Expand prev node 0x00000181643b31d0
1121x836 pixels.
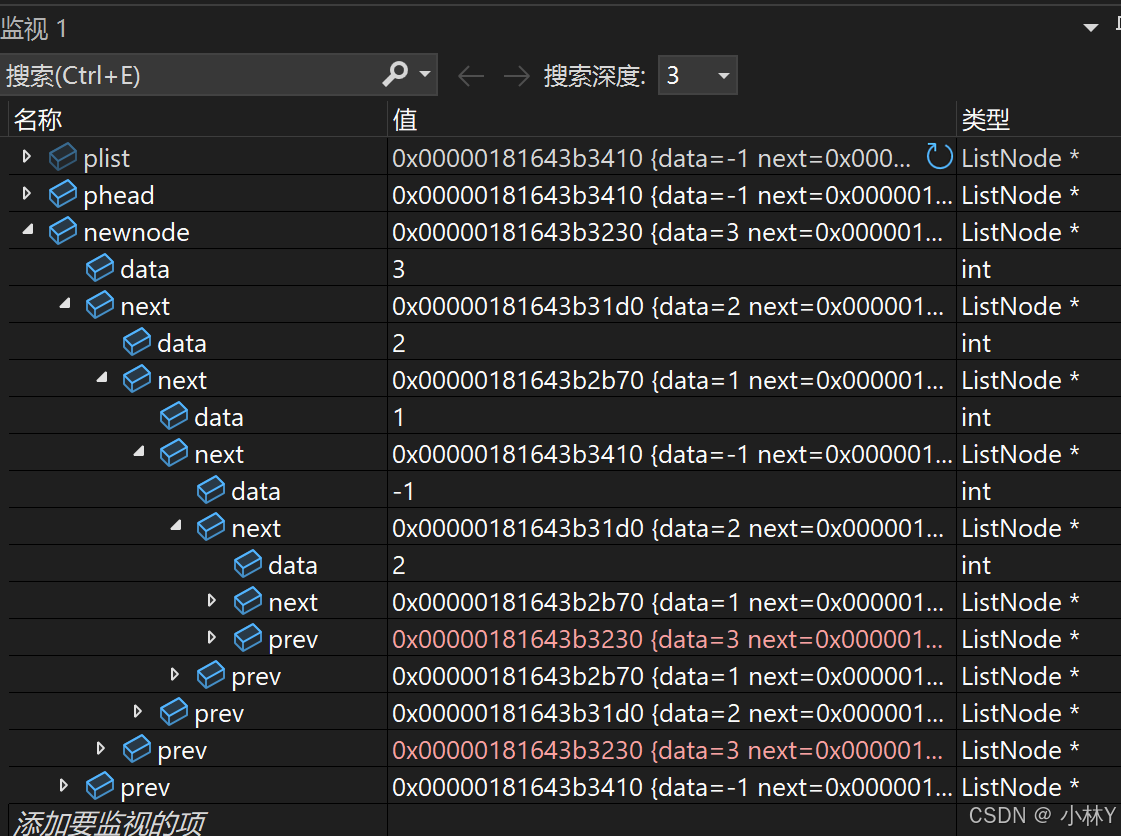[x=137, y=711]
